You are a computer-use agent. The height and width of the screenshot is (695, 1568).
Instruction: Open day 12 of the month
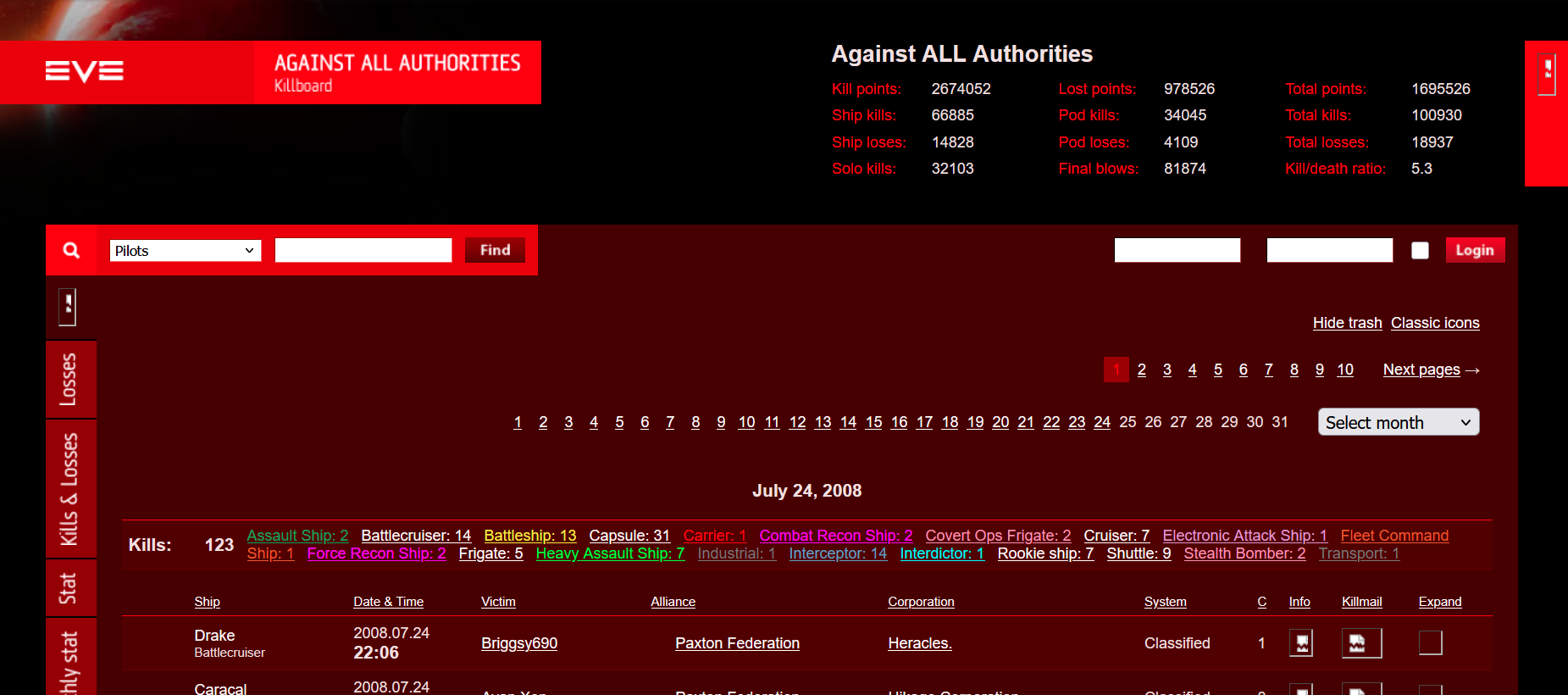coord(797,422)
